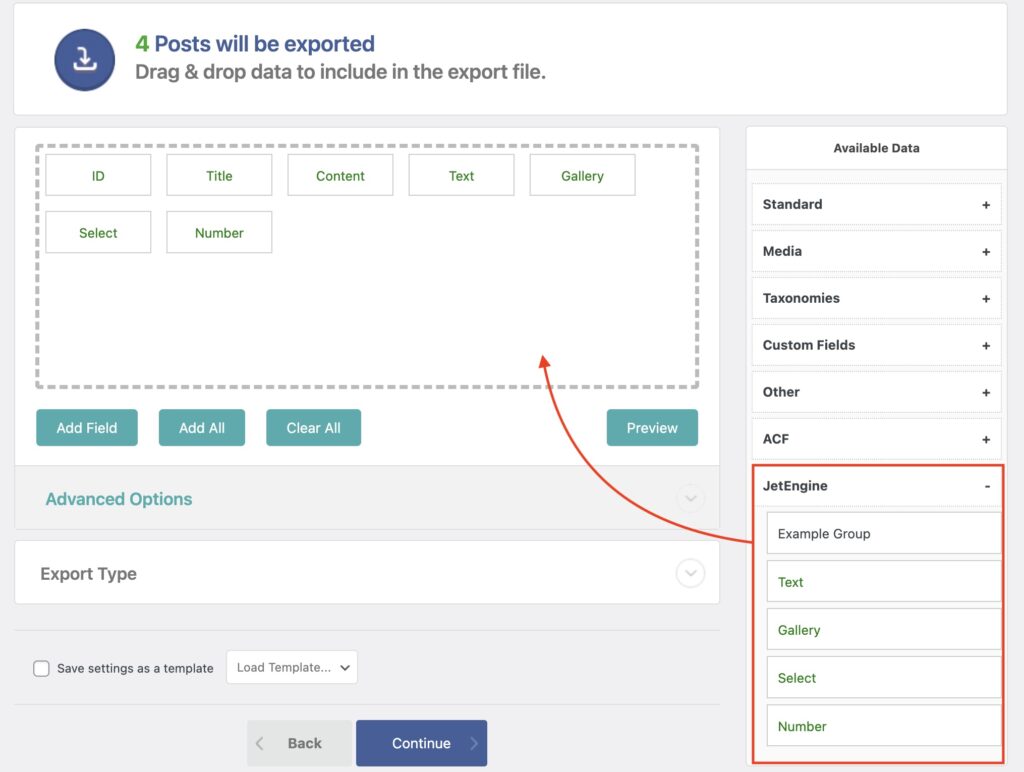This screenshot has height=772, width=1024.
Task: Expand the Taxonomies data section
Action: pos(985,298)
